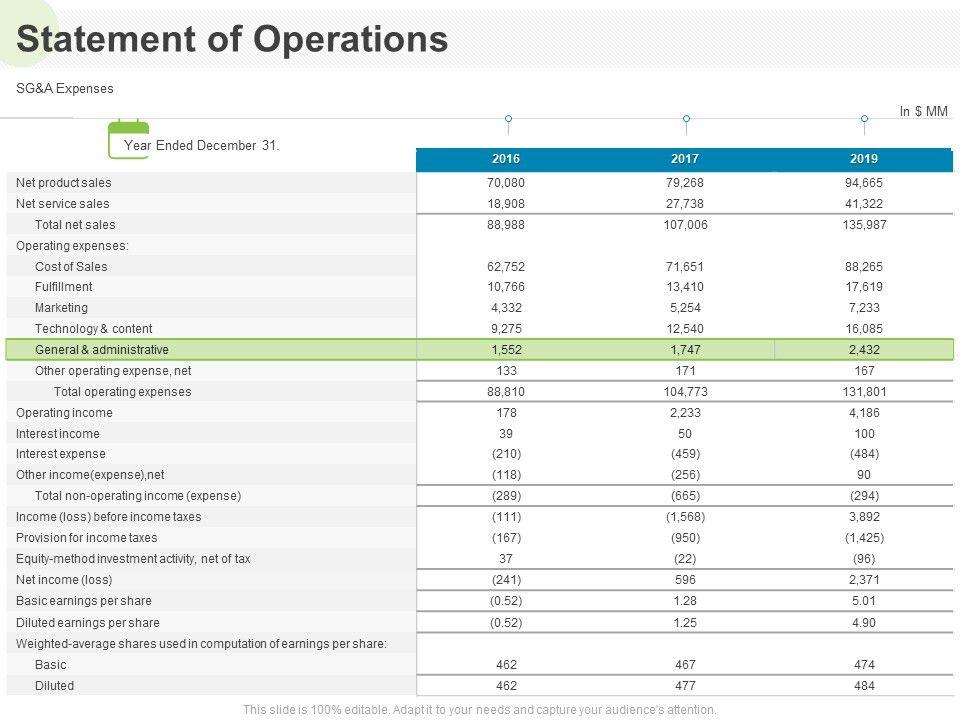Click the In $ MM units label
Screen dimensions: 960x720
click(x=923, y=112)
